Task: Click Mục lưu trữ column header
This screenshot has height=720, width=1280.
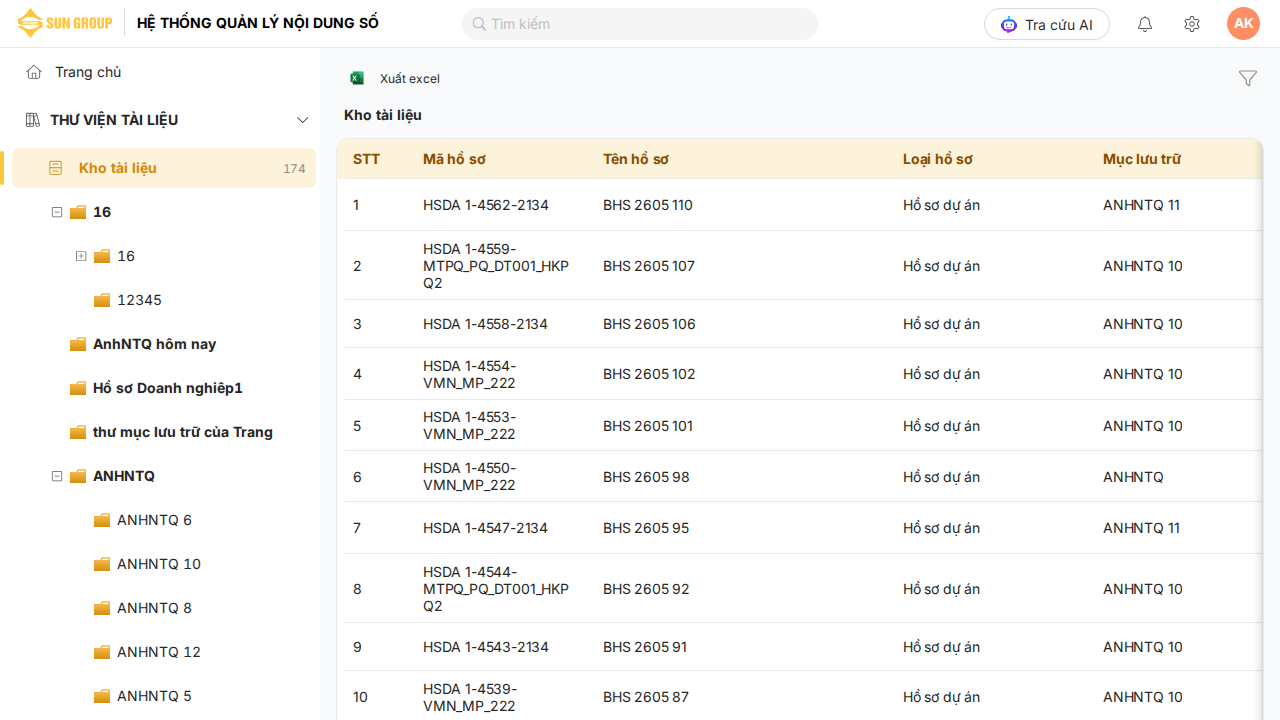Action: coord(1142,159)
